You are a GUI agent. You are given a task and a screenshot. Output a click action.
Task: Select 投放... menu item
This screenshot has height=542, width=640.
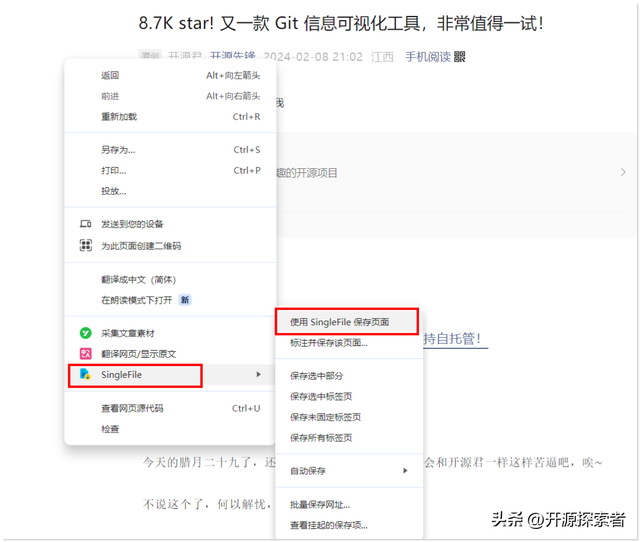click(x=170, y=191)
